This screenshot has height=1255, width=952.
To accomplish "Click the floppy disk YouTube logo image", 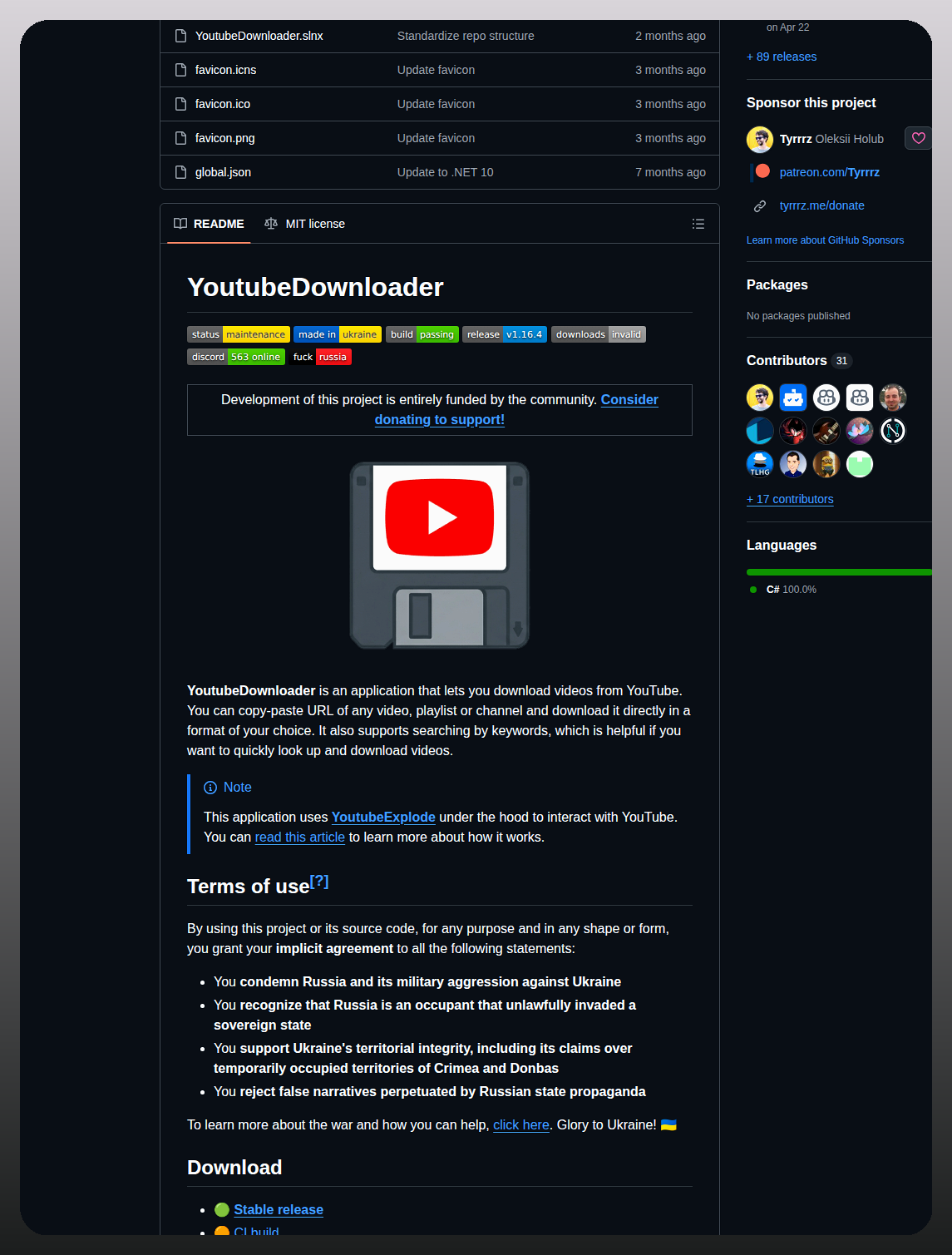I will pos(440,556).
